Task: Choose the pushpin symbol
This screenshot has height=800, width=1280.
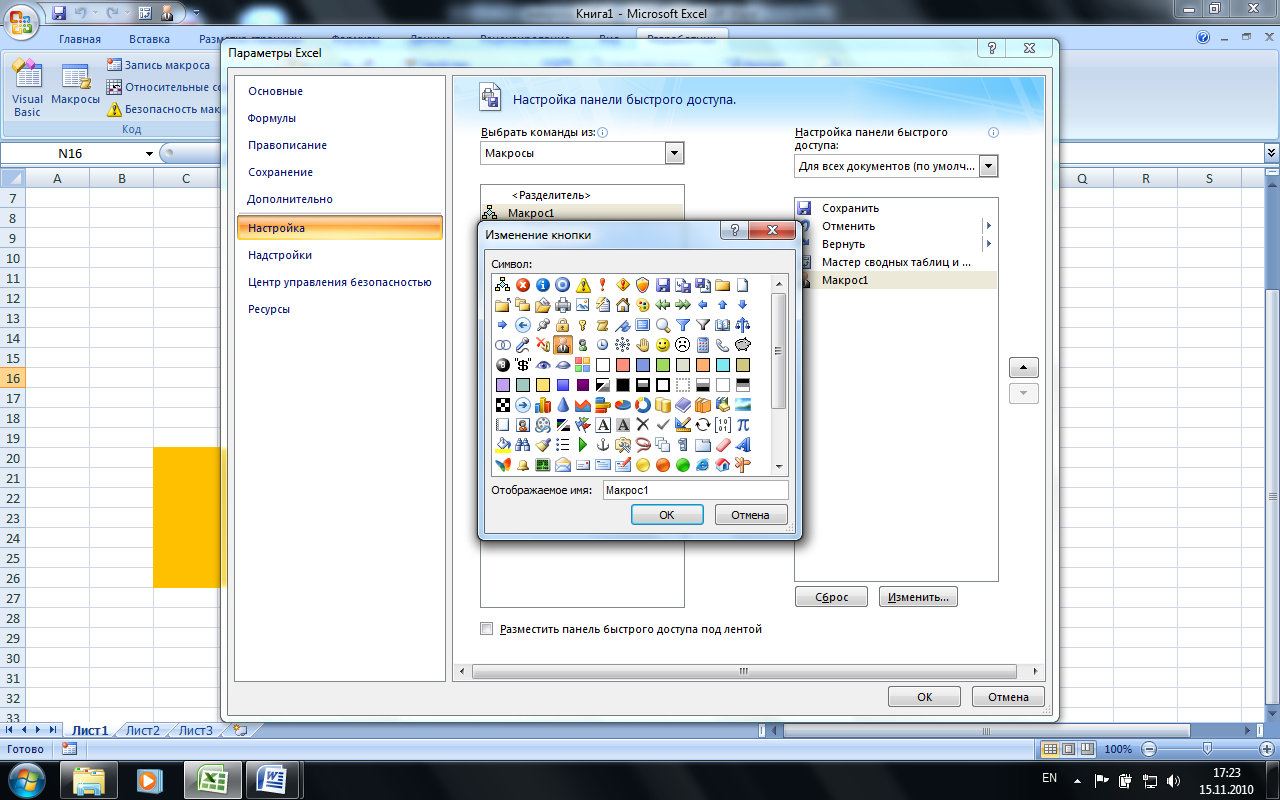Action: pos(542,325)
